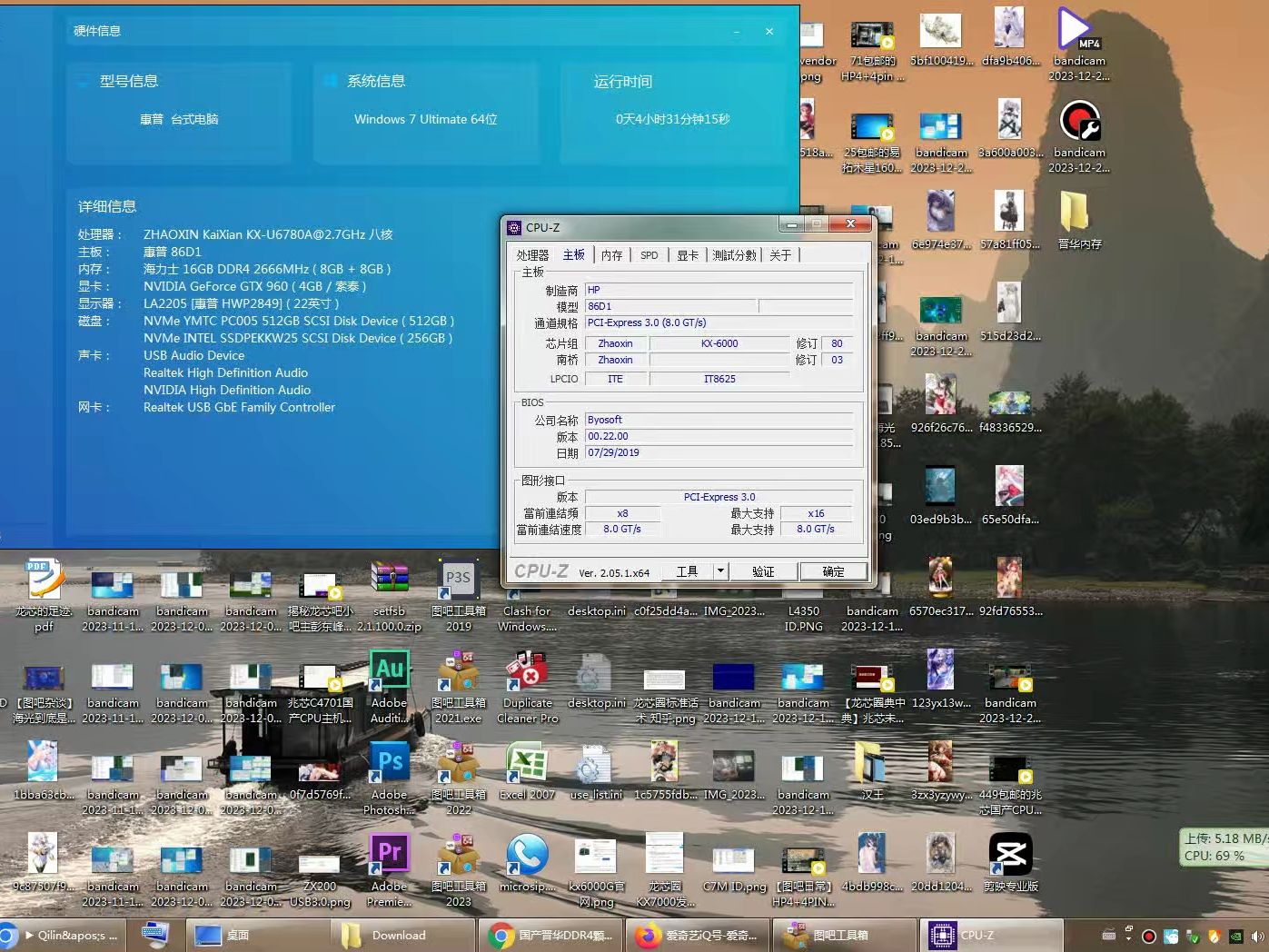Click the red record tray icon
This screenshot has width=1269, height=952.
pos(1149,937)
